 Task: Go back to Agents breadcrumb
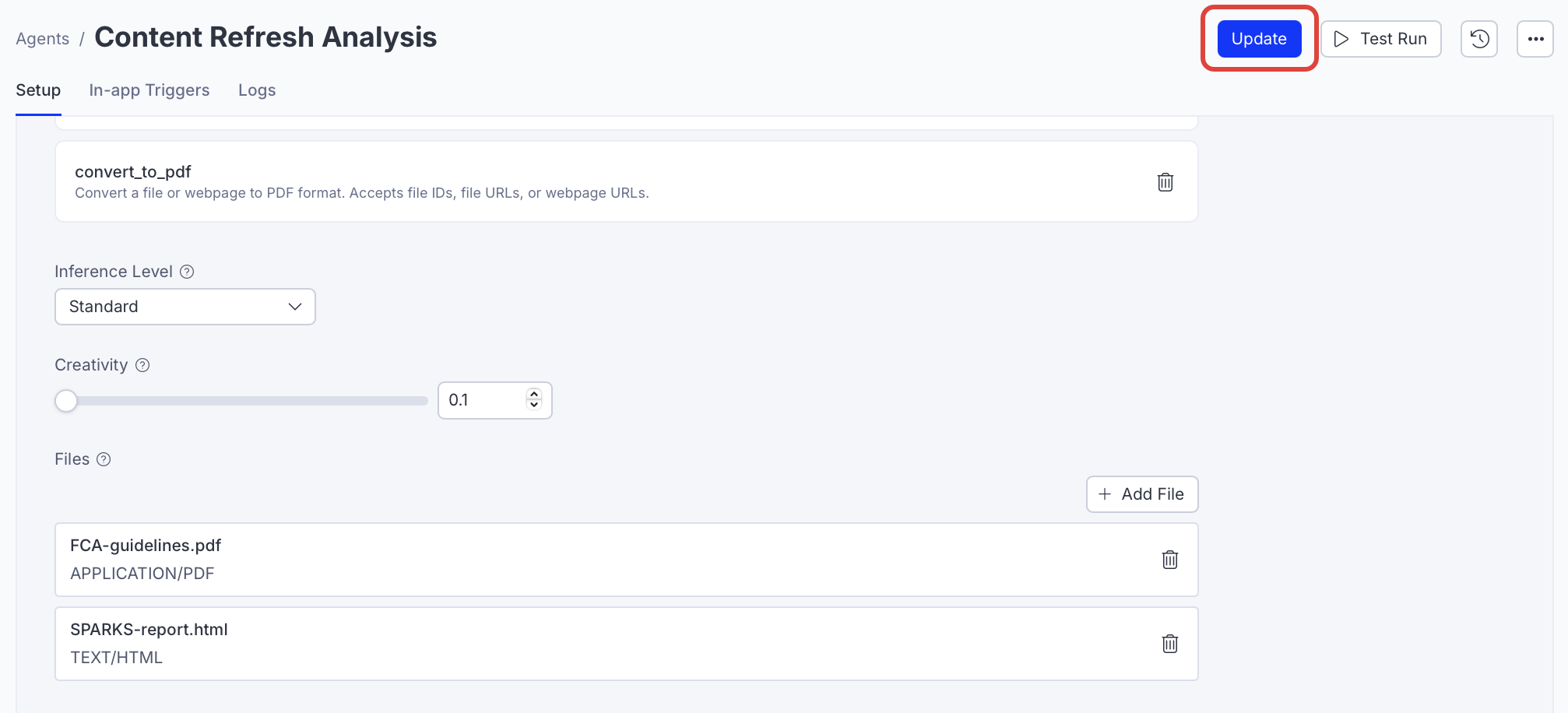click(x=43, y=39)
